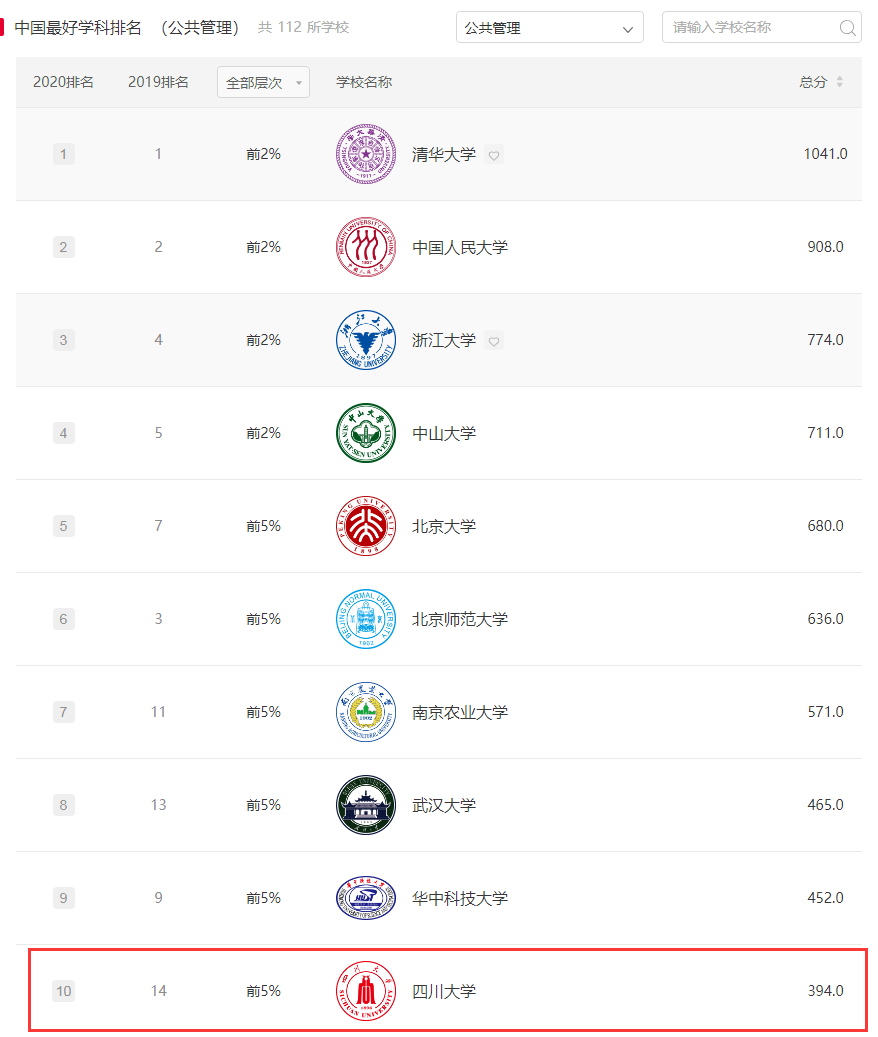
Task: Expand the 全部层次 level filter
Action: click(x=262, y=82)
